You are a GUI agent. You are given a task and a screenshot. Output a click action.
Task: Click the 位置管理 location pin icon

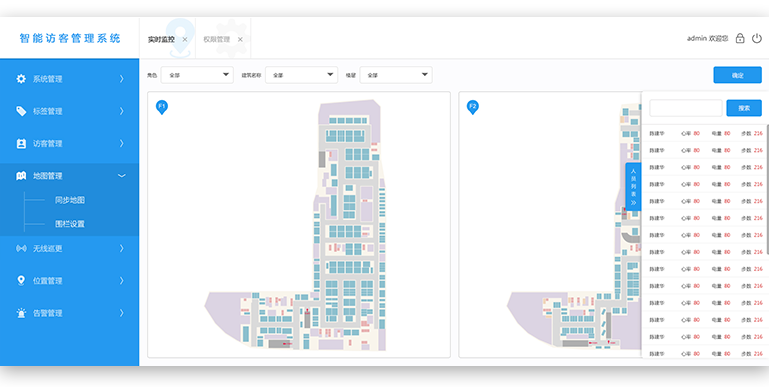click(21, 281)
